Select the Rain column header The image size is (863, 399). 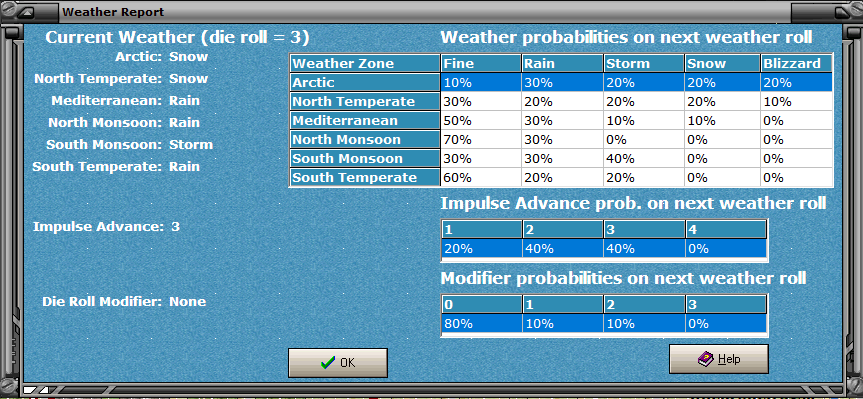(x=562, y=63)
